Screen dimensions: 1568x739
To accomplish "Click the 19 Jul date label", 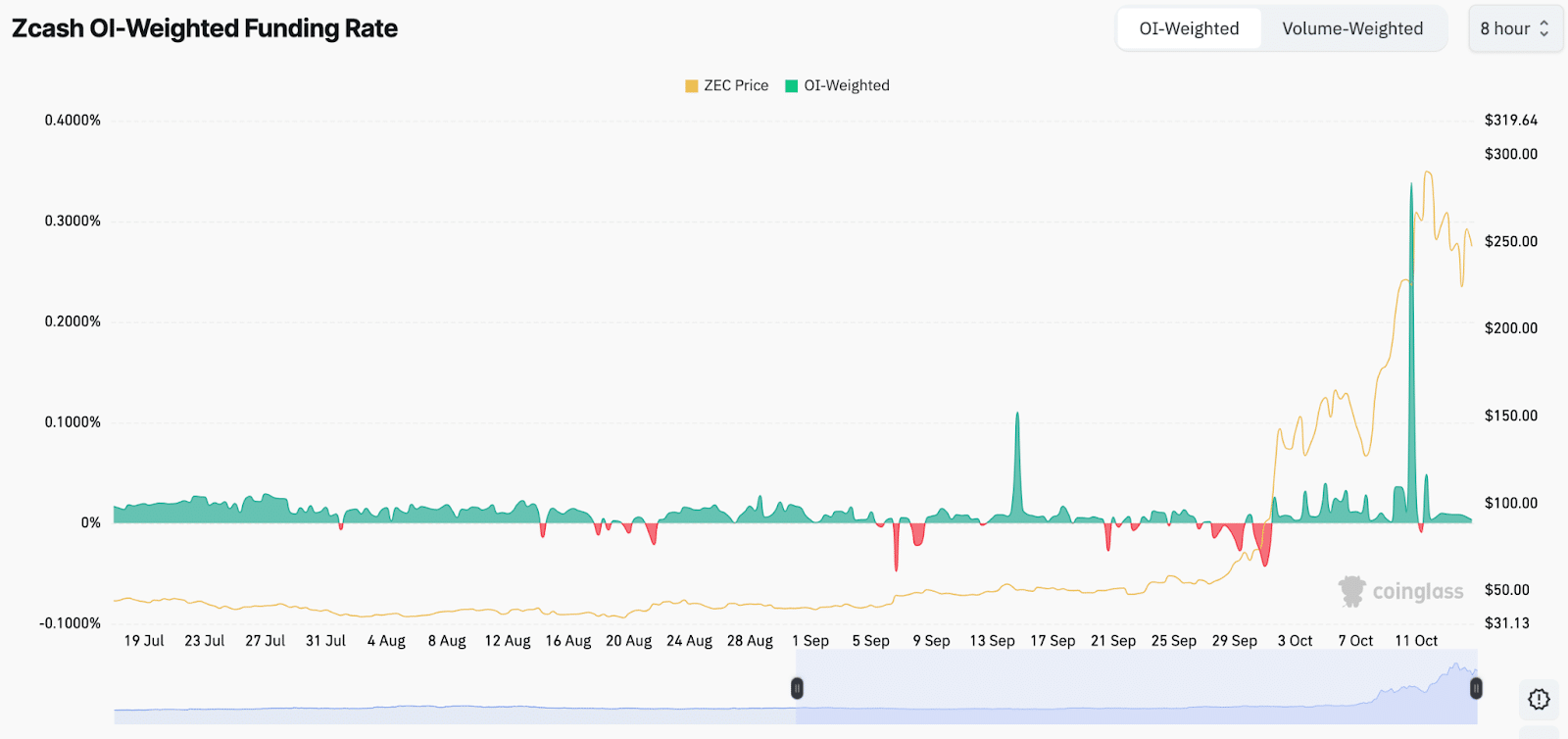I will 144,641.
